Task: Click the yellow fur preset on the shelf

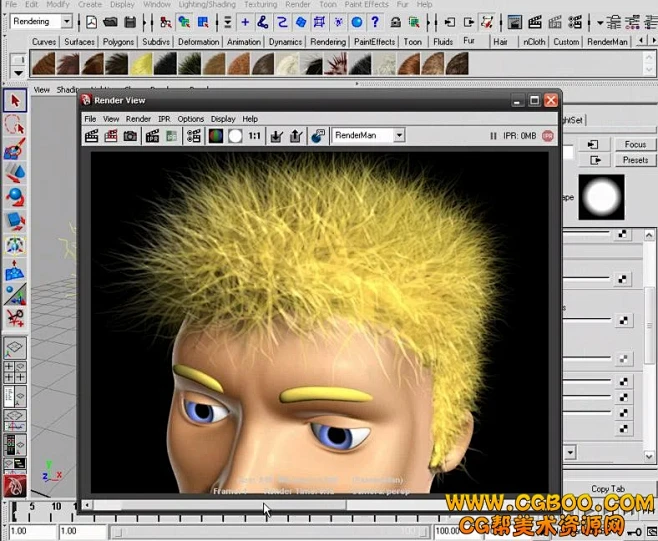Action: point(141,64)
